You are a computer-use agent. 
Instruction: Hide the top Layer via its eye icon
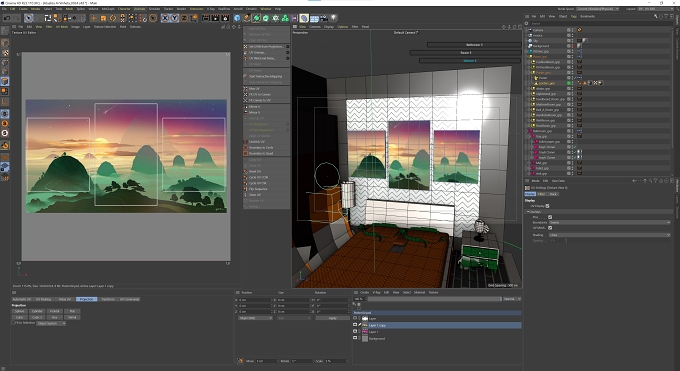355,318
